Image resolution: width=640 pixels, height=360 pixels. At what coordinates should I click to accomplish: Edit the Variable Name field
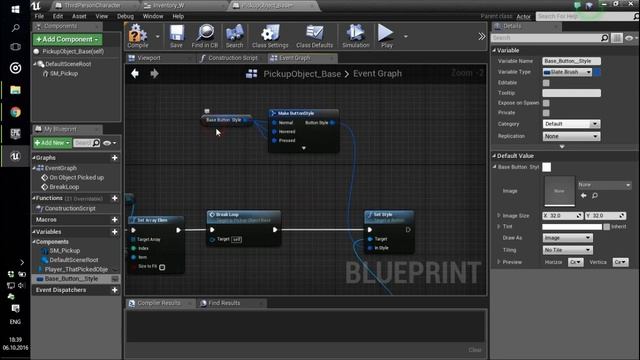click(571, 61)
